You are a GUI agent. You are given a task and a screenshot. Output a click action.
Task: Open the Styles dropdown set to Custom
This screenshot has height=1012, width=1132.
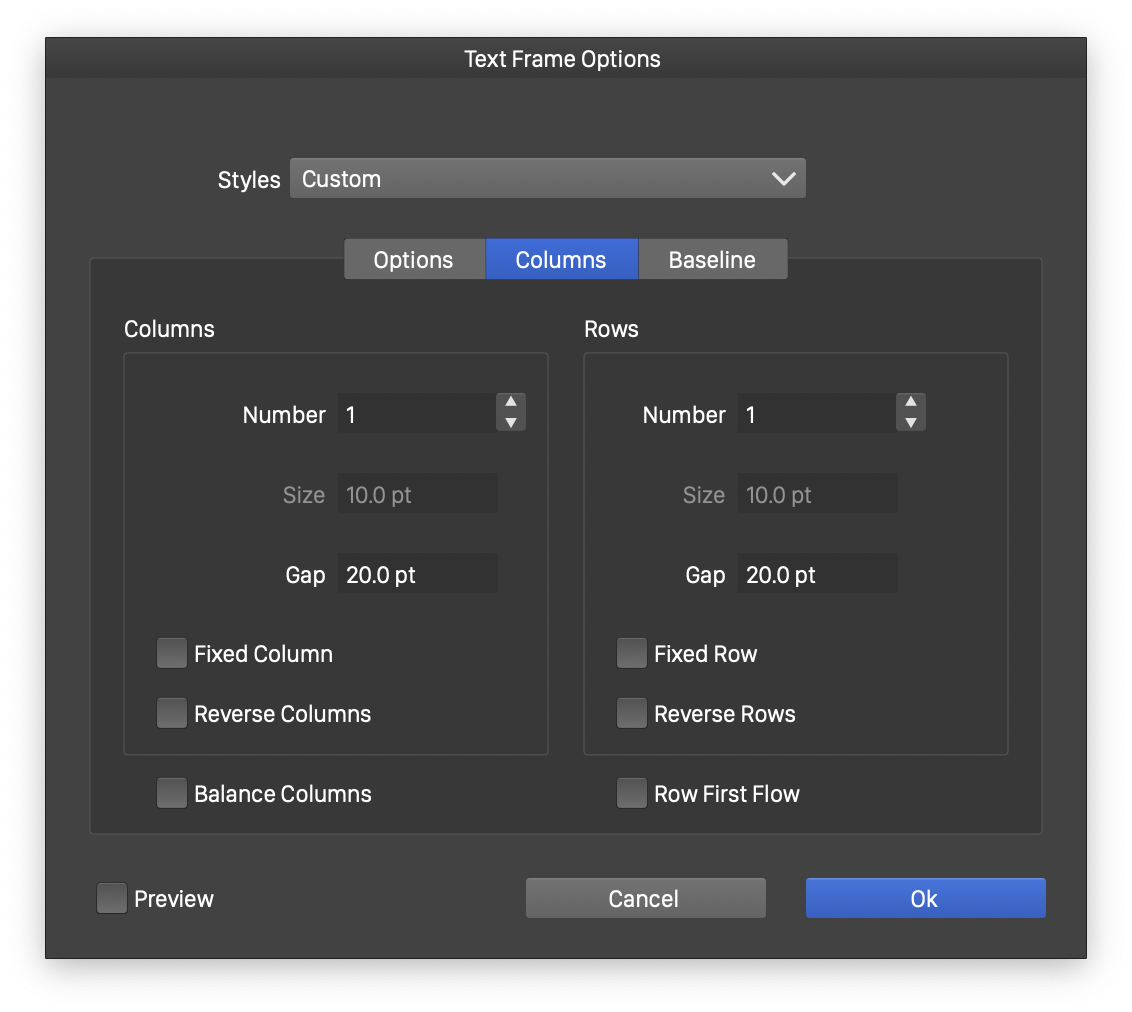pos(547,179)
